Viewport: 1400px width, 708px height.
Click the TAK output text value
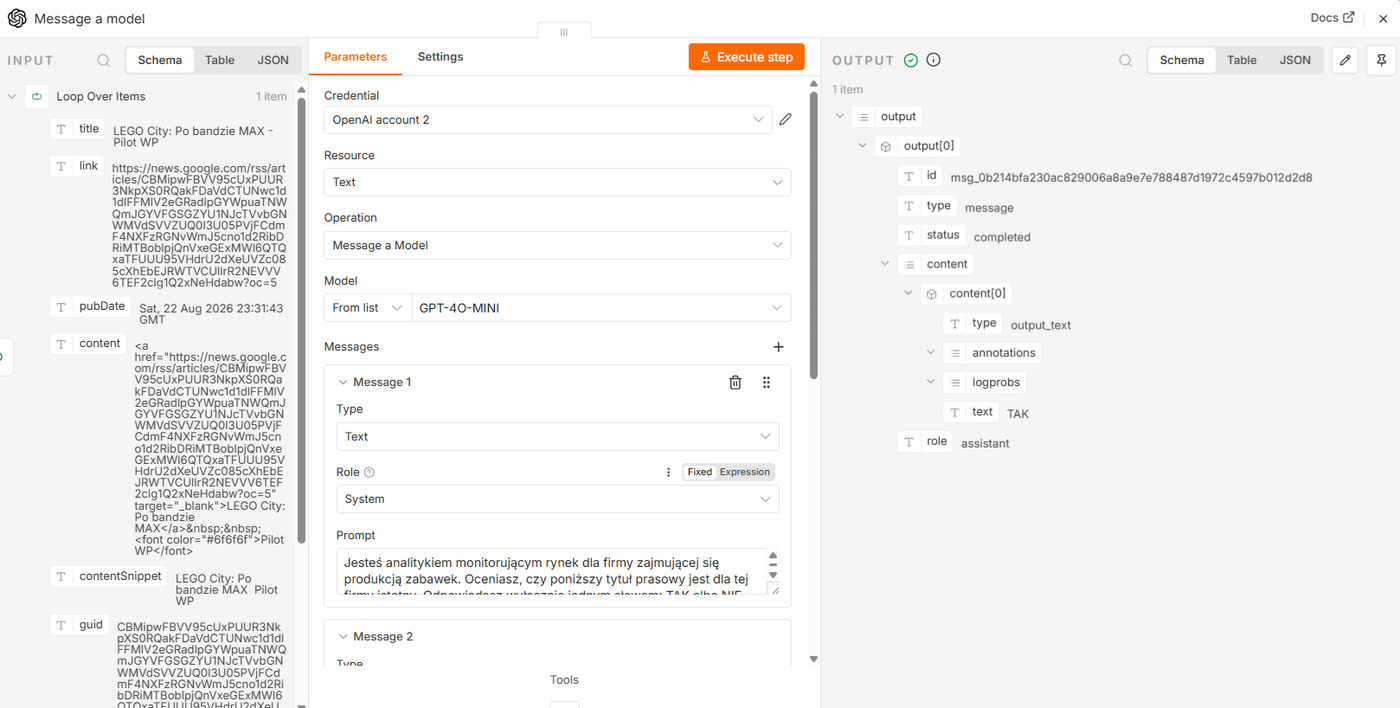pyautogui.click(x=1018, y=414)
